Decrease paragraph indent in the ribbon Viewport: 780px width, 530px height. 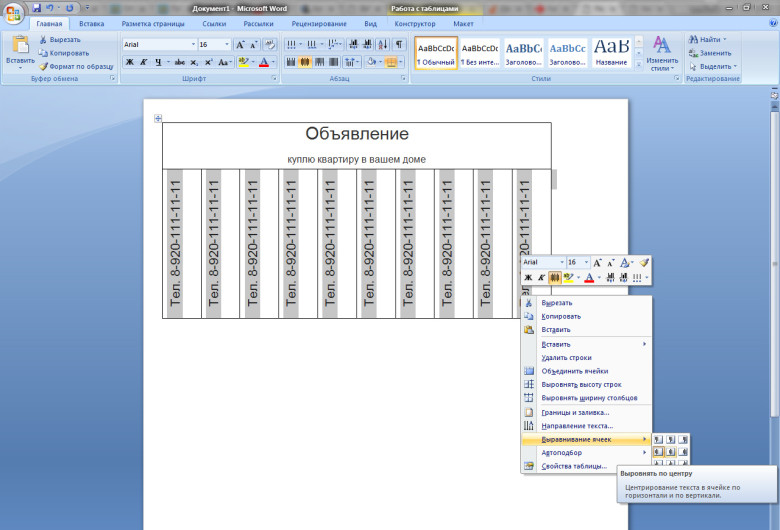coord(354,45)
